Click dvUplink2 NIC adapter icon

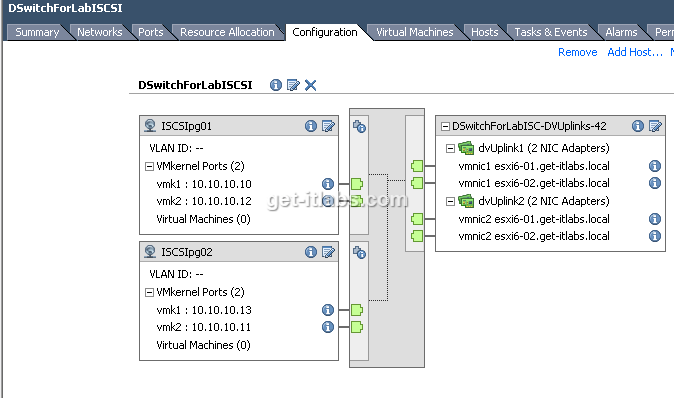pos(466,201)
